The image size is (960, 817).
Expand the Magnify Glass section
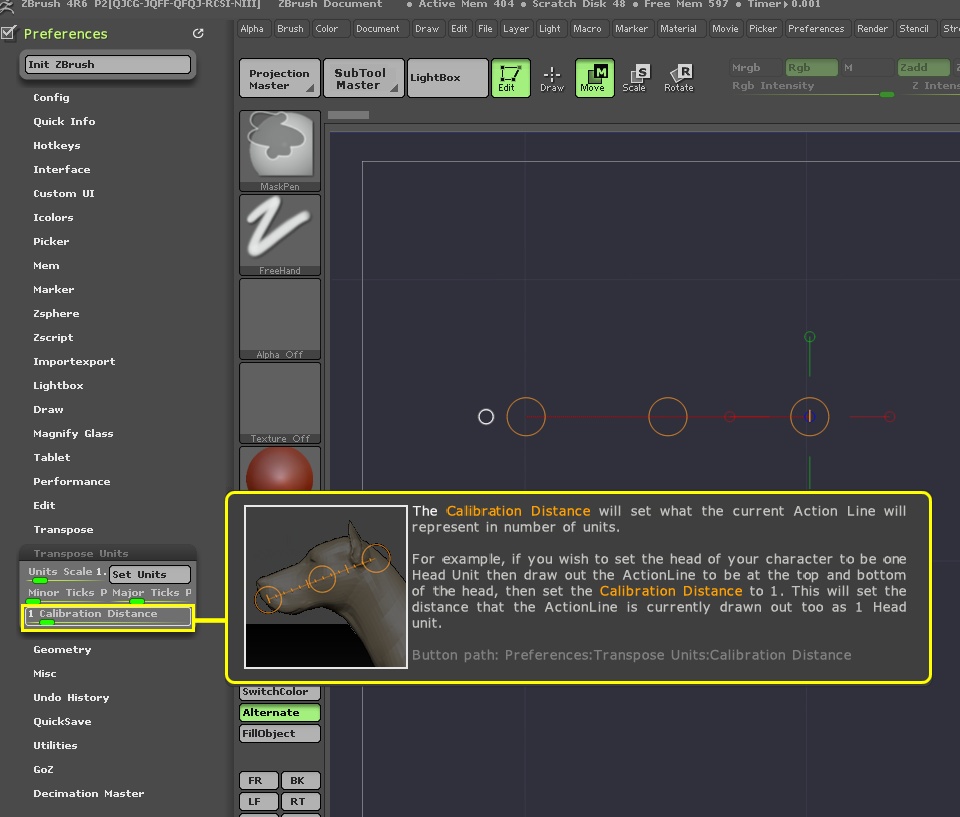tap(73, 433)
